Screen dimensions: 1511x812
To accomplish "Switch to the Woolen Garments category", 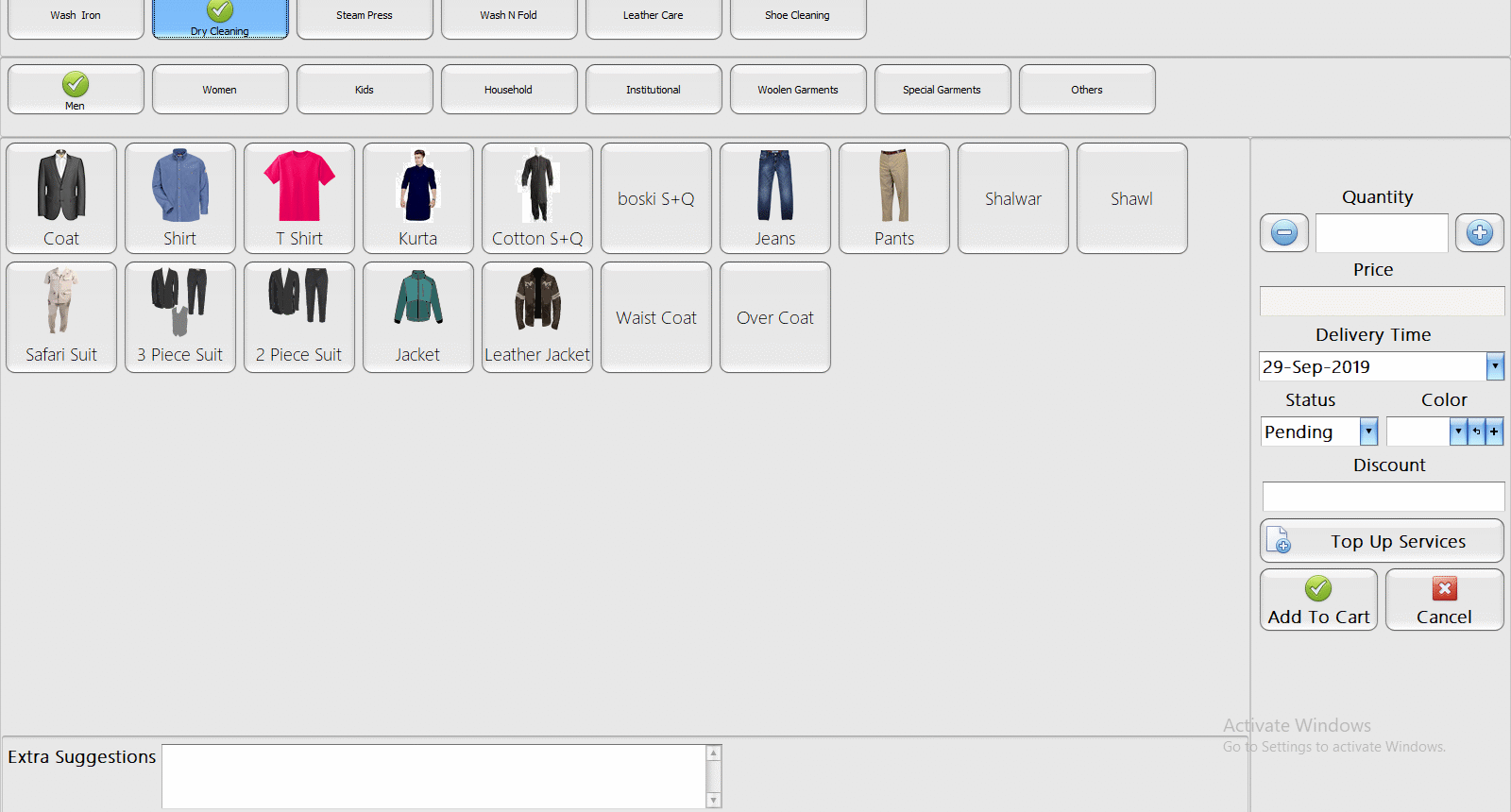I will point(798,90).
